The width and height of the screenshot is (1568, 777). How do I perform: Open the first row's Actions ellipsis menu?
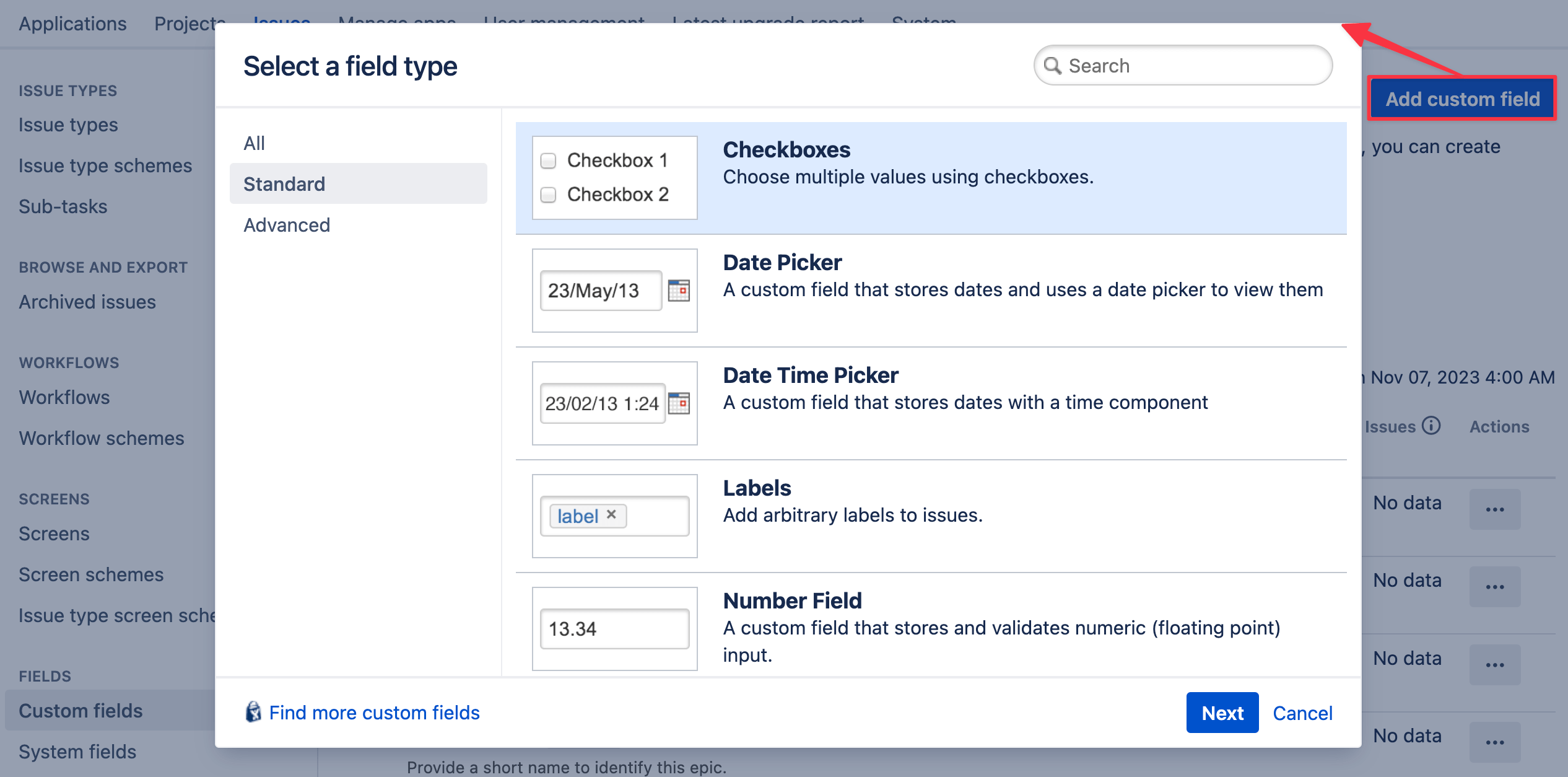pos(1494,509)
